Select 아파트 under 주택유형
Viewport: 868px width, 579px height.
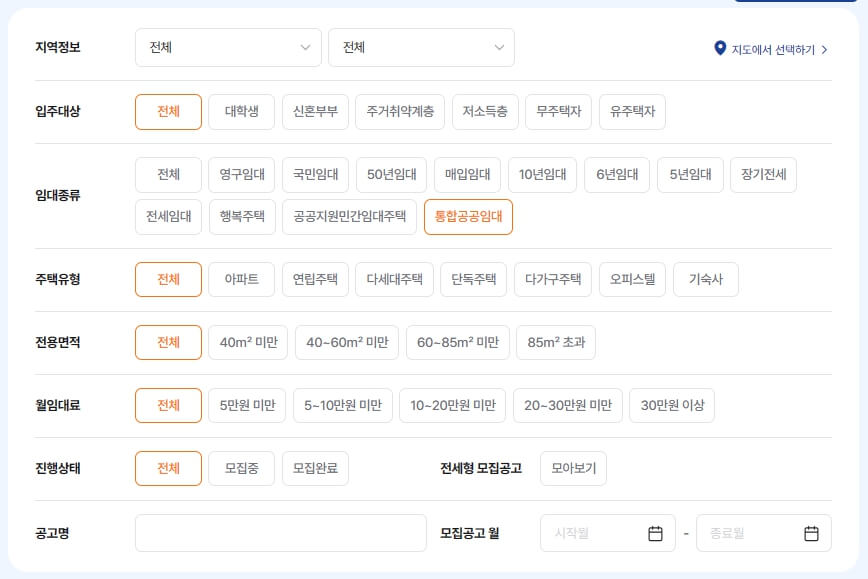(x=241, y=279)
